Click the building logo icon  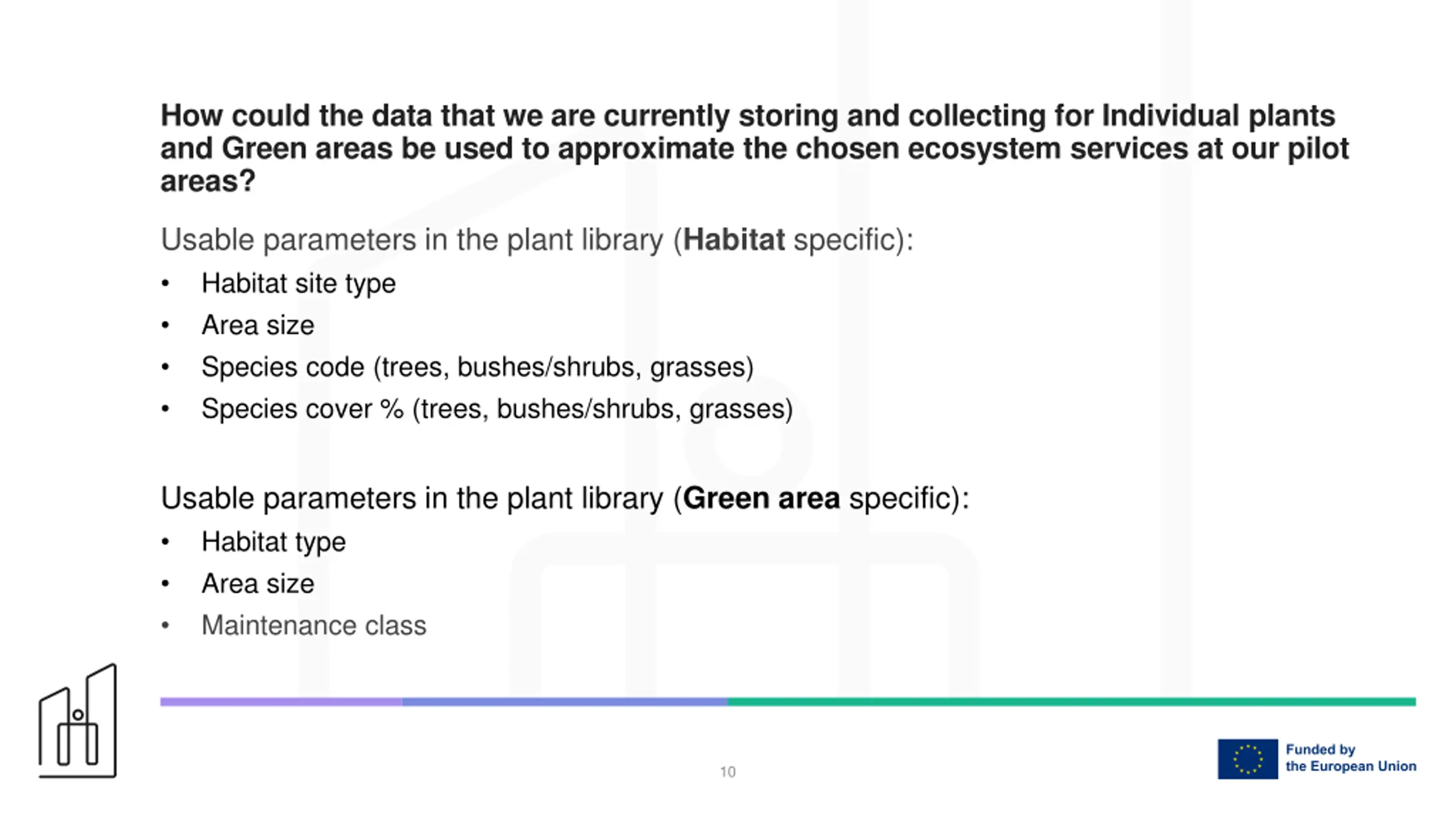pos(78,721)
